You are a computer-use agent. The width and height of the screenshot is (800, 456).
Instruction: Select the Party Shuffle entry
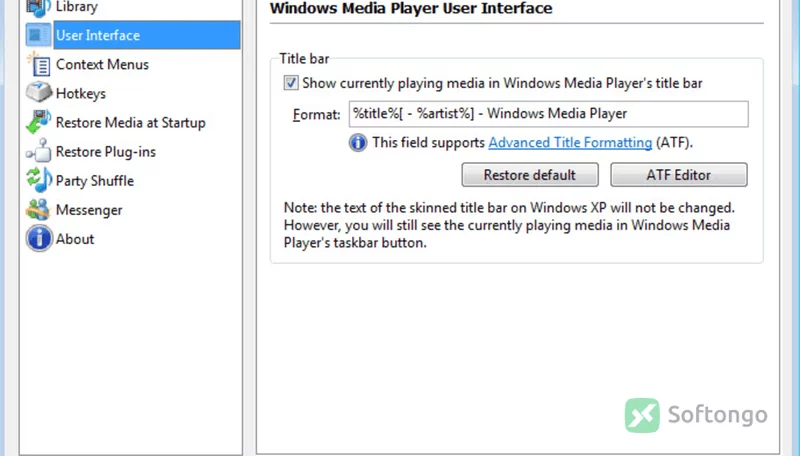pos(95,181)
